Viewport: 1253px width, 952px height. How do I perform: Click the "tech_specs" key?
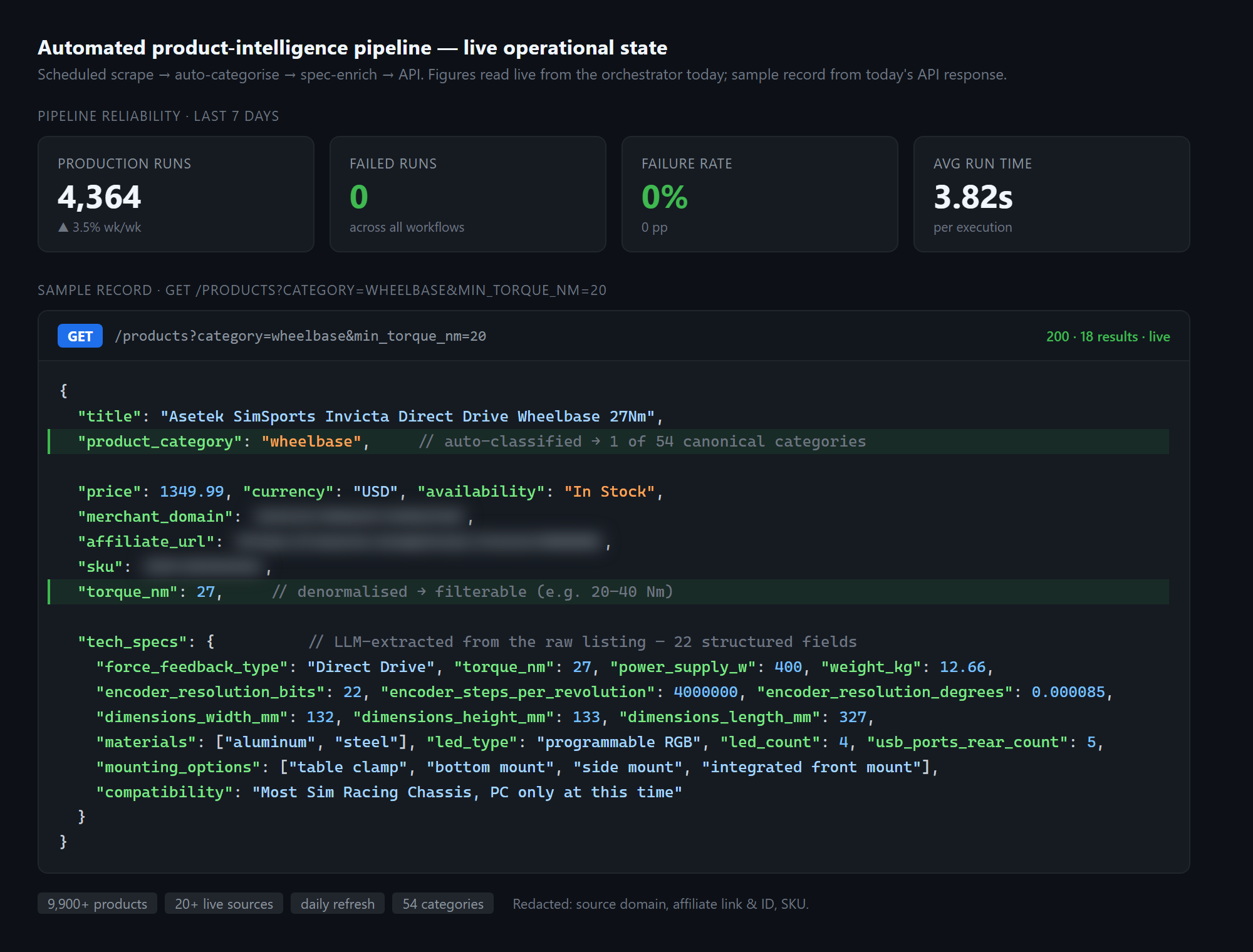[132, 642]
